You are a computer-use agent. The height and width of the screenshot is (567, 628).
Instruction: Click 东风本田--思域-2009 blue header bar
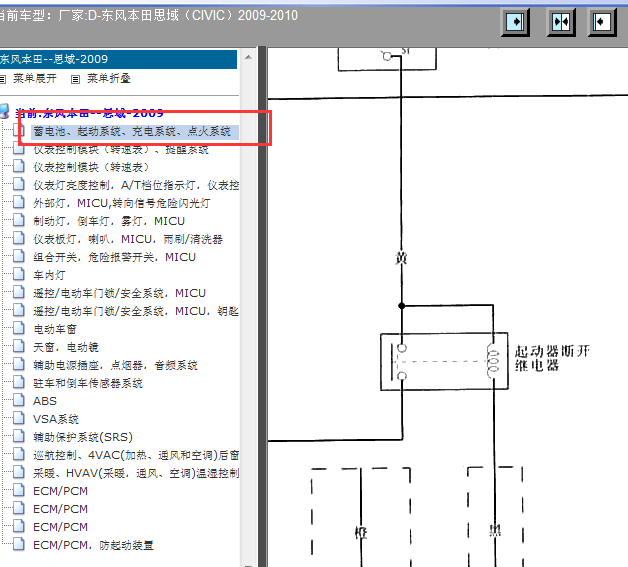click(x=118, y=59)
